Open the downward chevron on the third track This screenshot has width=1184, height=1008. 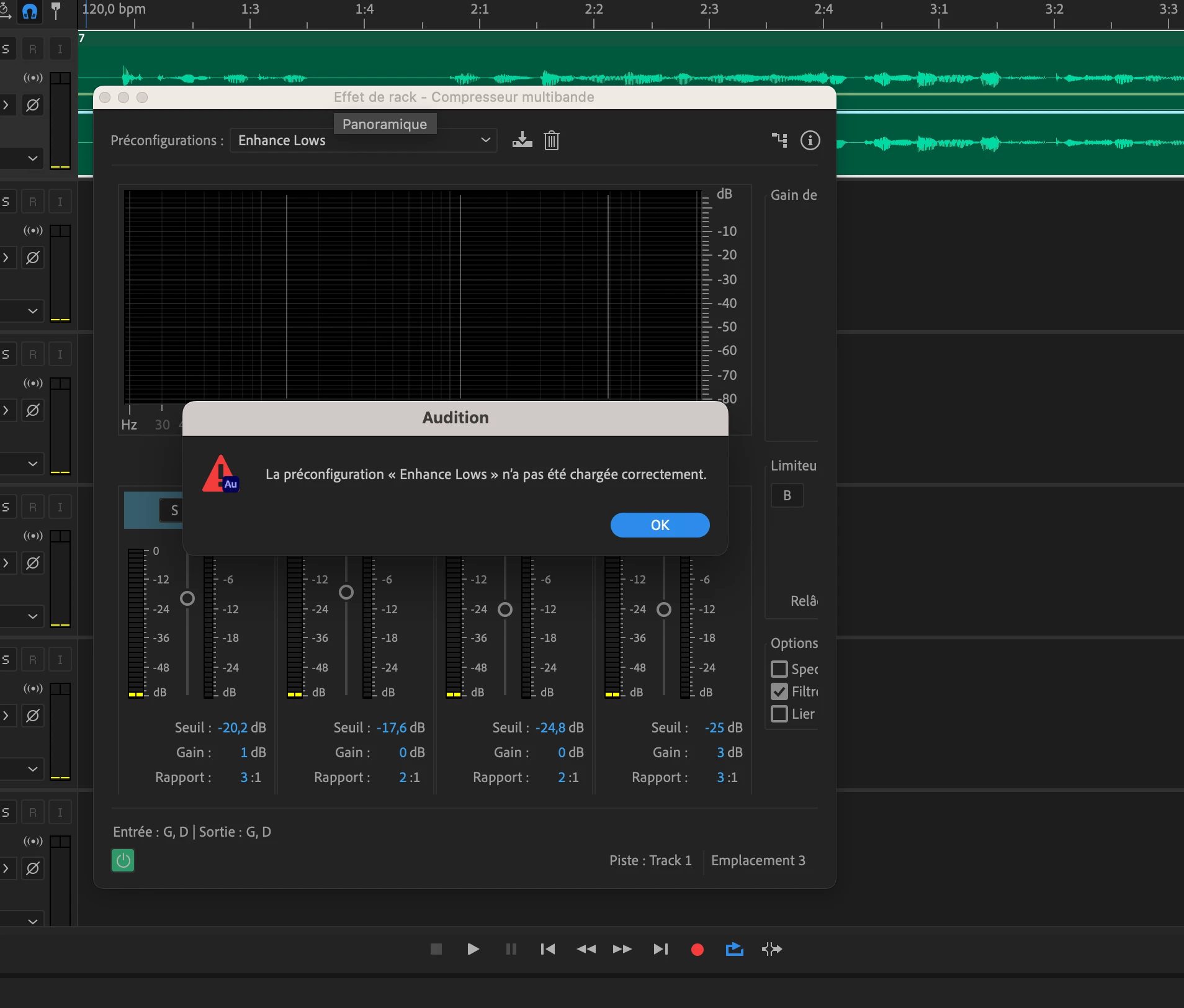click(33, 464)
